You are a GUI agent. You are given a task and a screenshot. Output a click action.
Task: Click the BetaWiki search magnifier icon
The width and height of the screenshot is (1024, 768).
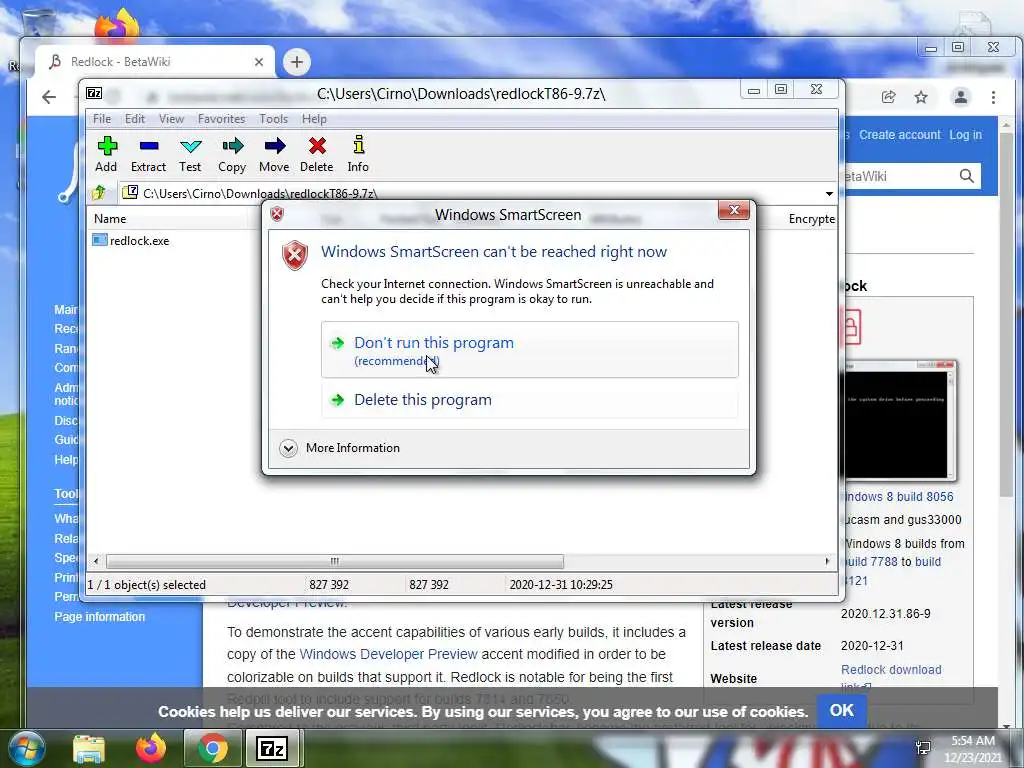click(967, 176)
